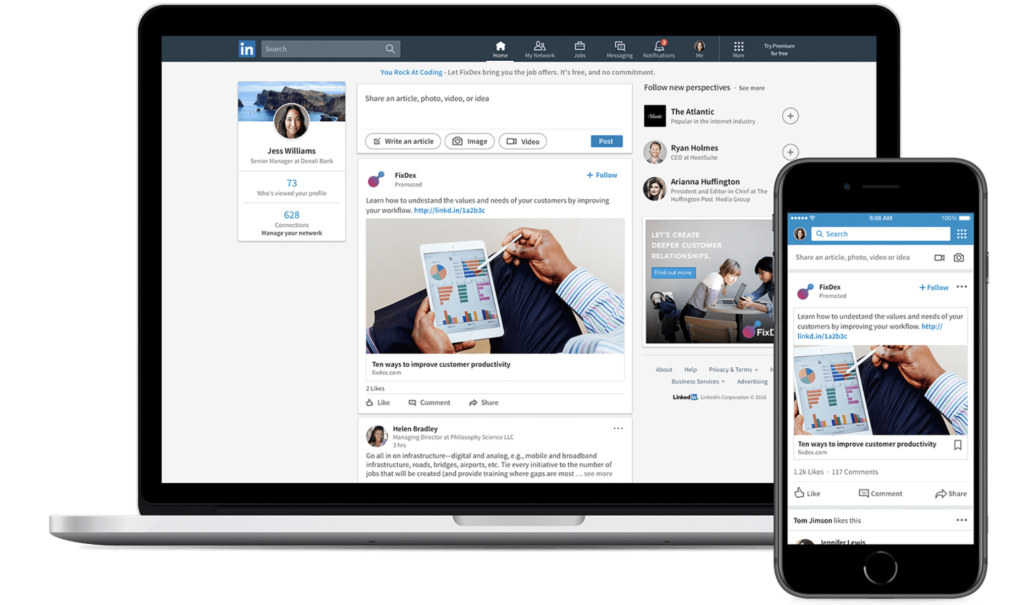The height and width of the screenshot is (605, 1024).
Task: Click the blue Post button
Action: click(607, 141)
